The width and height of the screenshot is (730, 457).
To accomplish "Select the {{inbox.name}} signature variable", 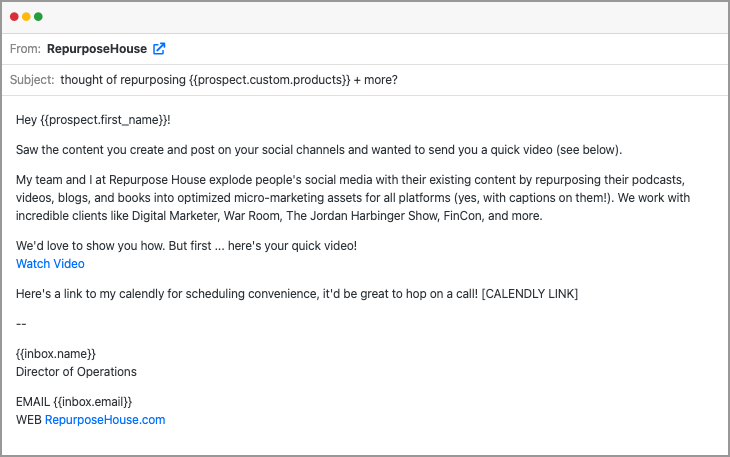I will tap(56, 354).
